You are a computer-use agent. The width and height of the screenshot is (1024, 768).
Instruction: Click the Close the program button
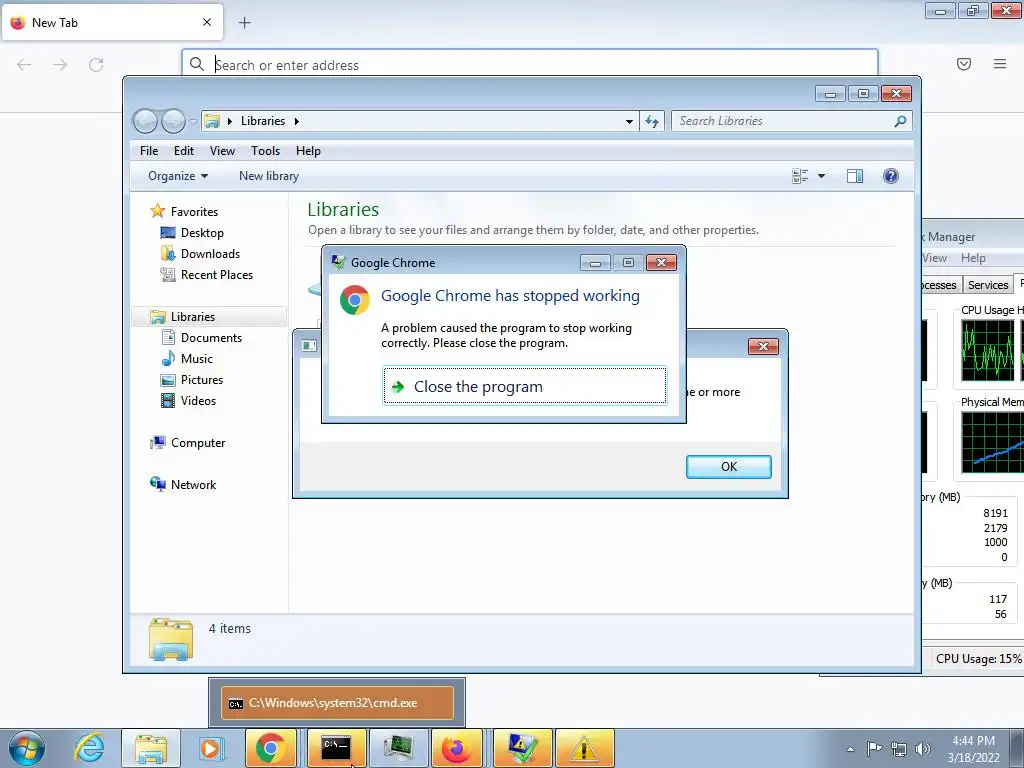(x=524, y=386)
